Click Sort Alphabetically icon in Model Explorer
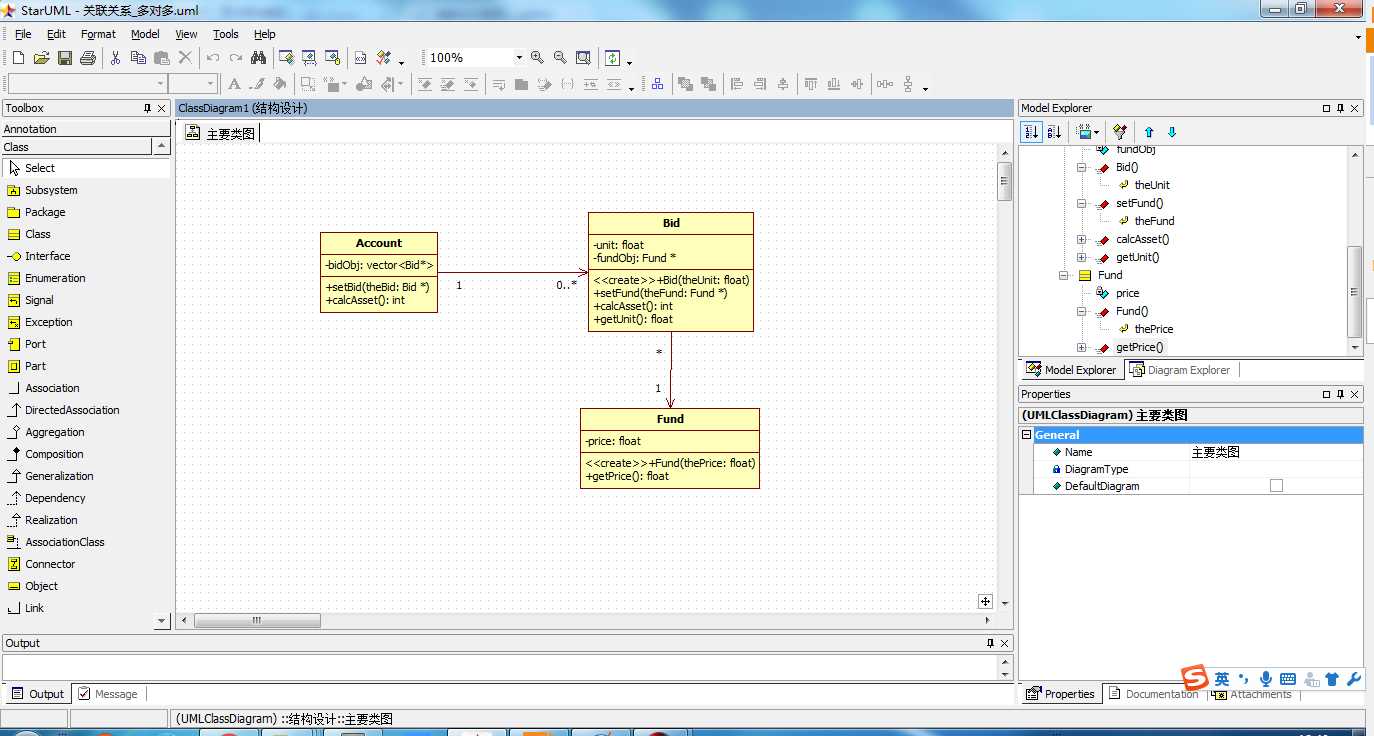The width and height of the screenshot is (1374, 736). pos(1054,132)
